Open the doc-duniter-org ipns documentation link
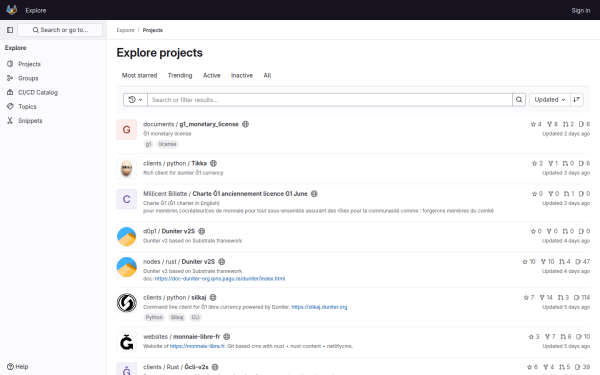The image size is (600, 375). point(220,279)
